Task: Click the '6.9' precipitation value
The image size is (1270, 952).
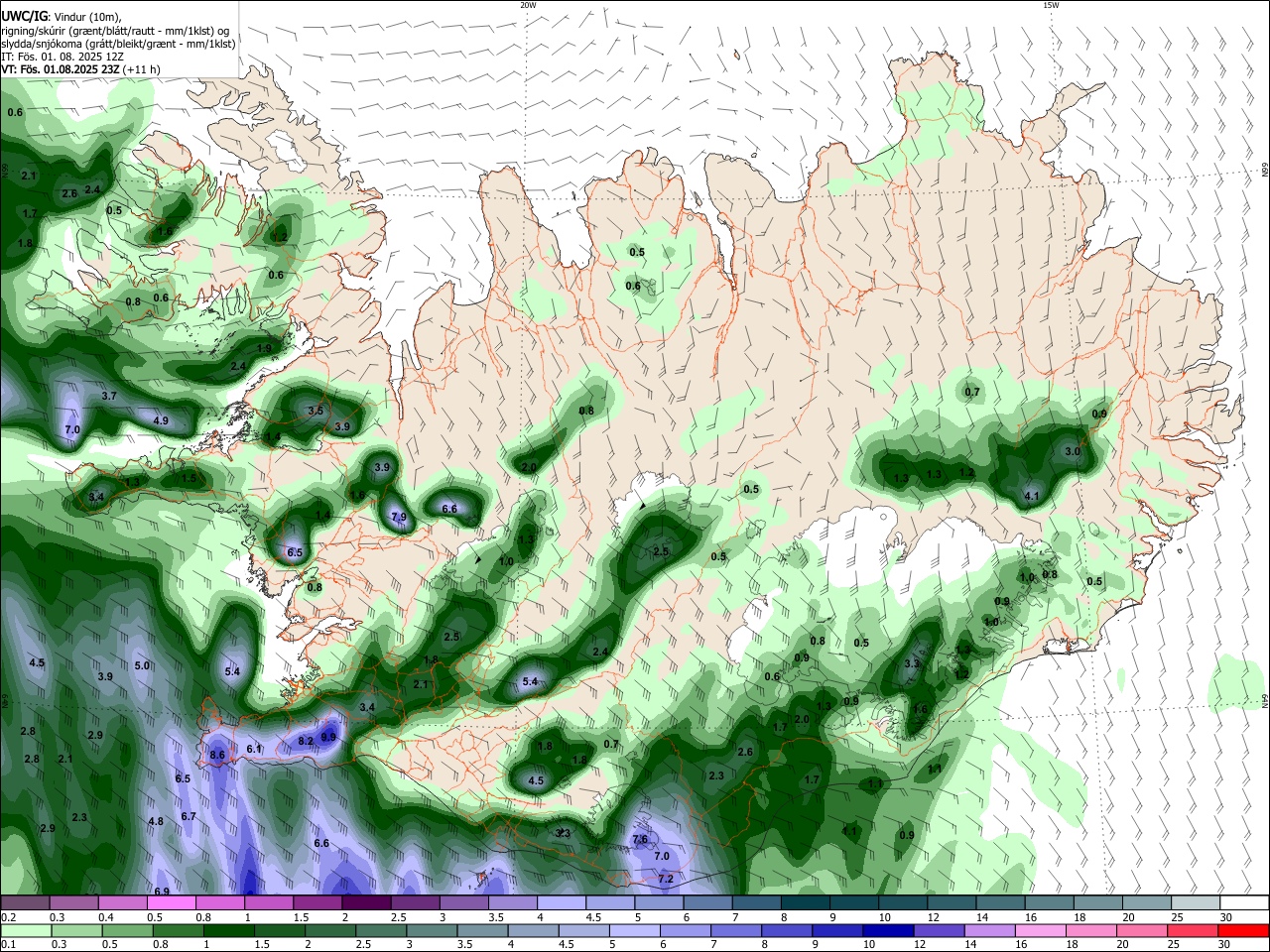Action: 162,892
